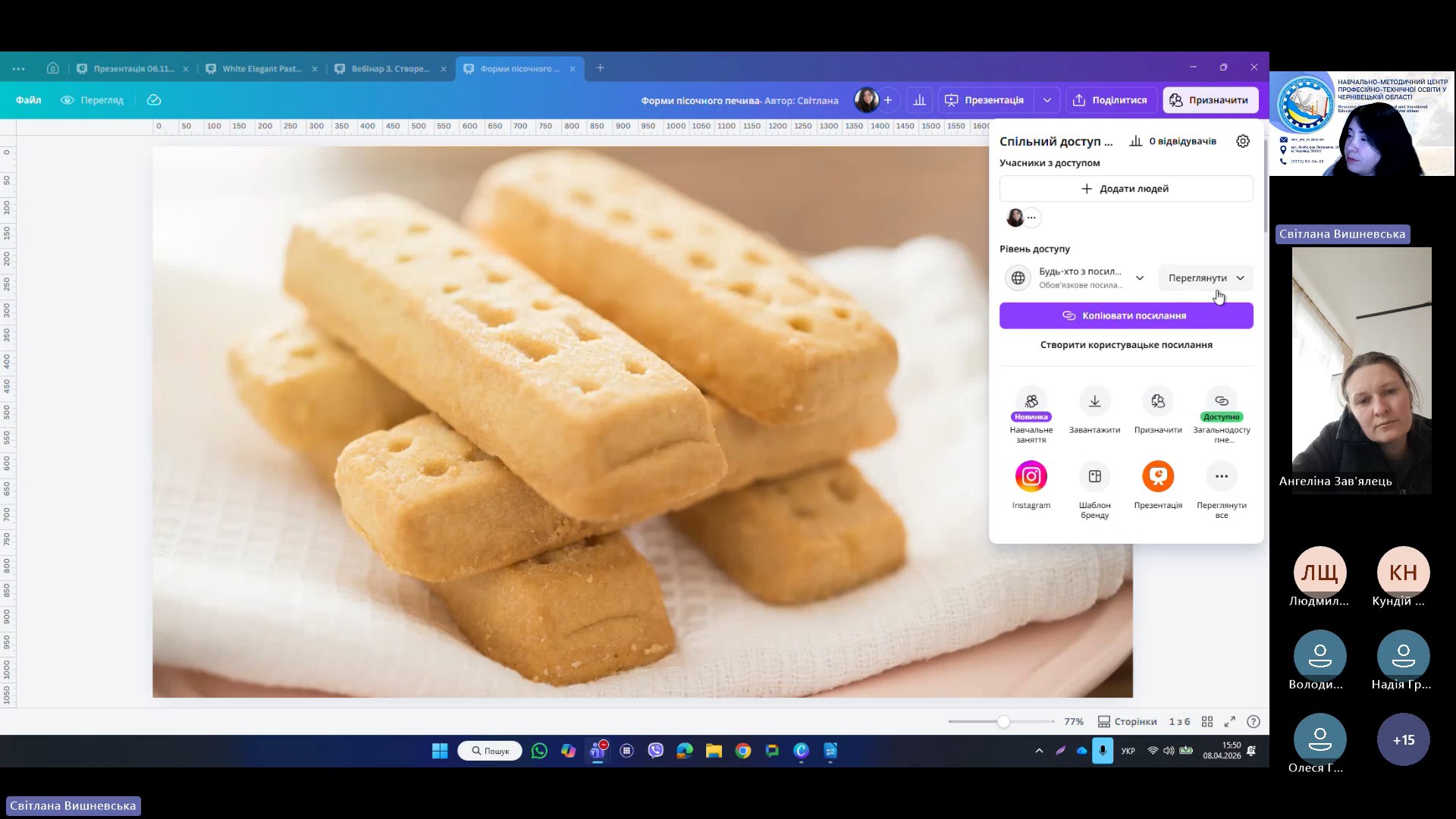Click Створити користувацьке посилання link

[1125, 345]
